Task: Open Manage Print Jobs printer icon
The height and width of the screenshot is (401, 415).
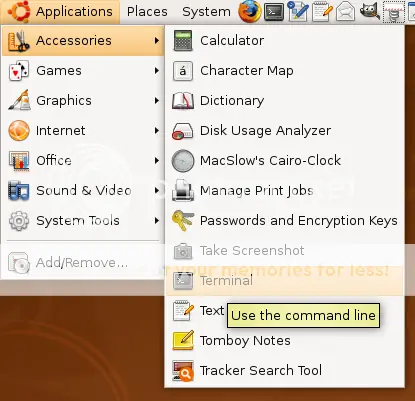Action: 183,190
